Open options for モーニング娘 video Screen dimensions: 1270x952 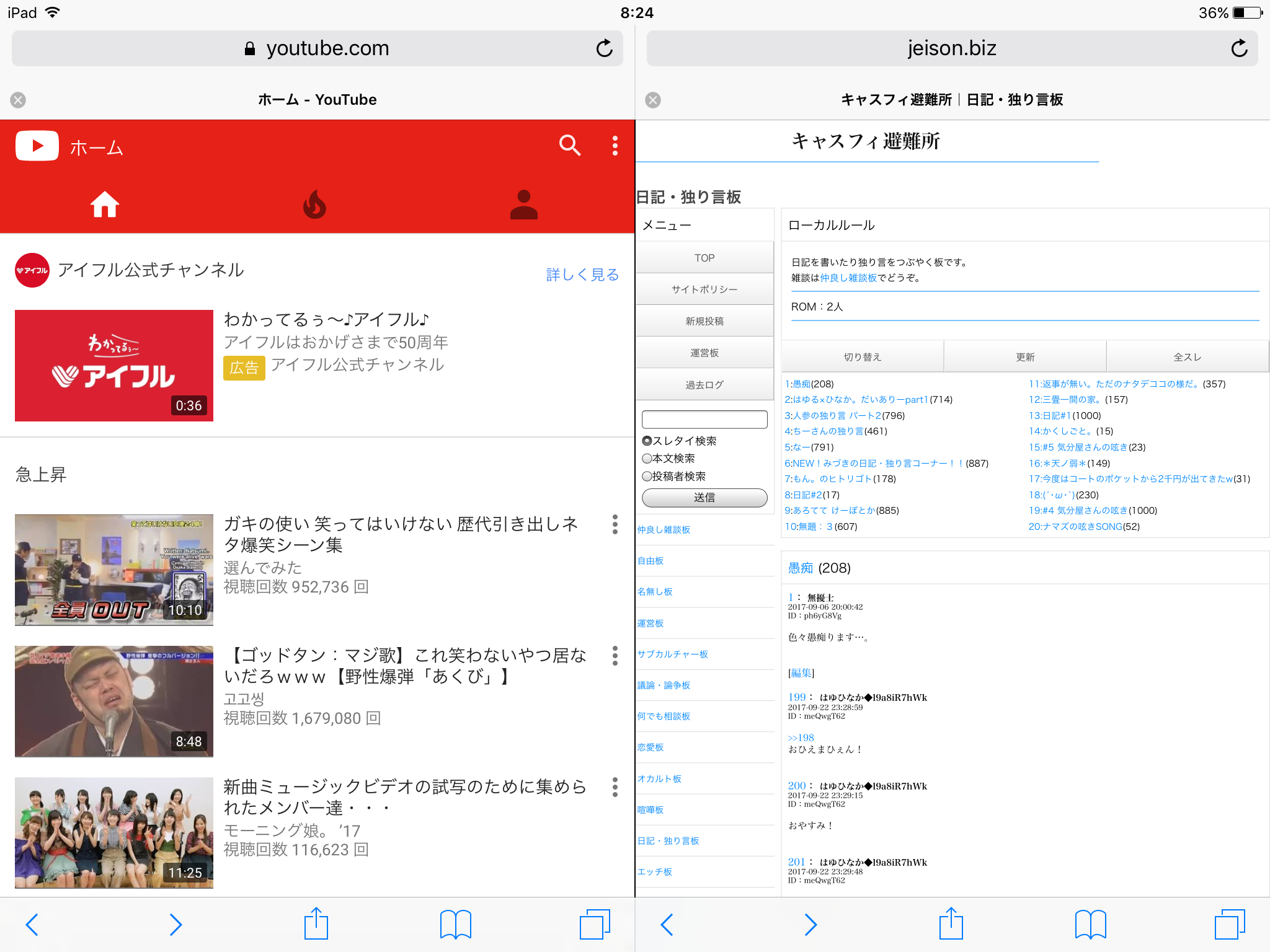click(x=615, y=787)
